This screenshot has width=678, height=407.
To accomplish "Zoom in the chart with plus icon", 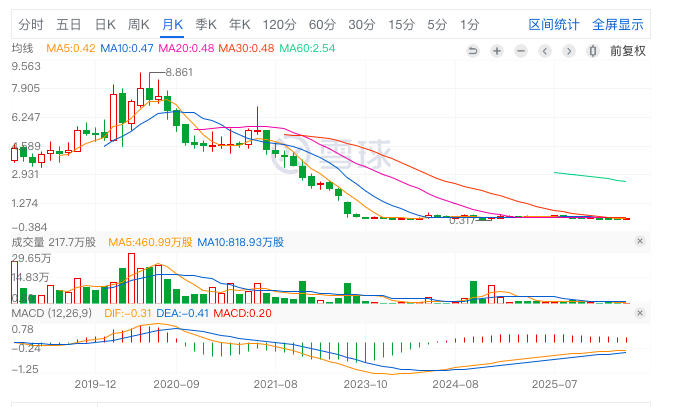I will (x=497, y=51).
